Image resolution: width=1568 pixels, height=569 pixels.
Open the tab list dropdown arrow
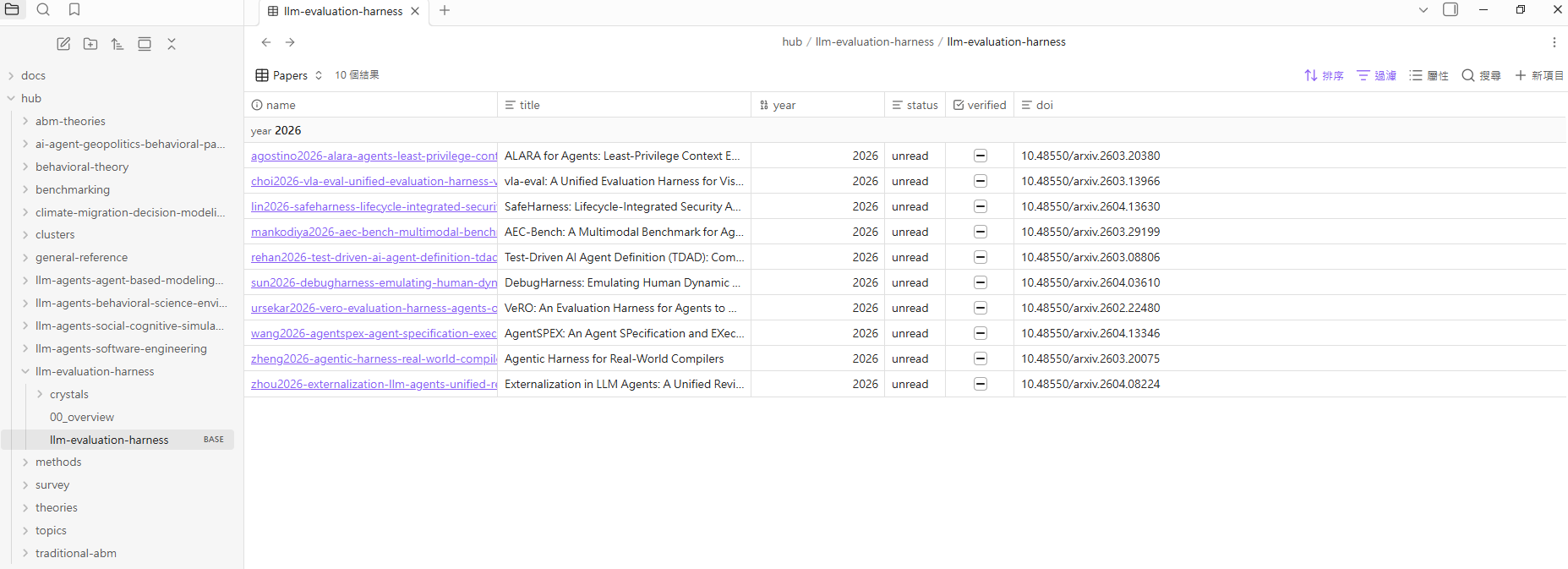pos(1423,10)
